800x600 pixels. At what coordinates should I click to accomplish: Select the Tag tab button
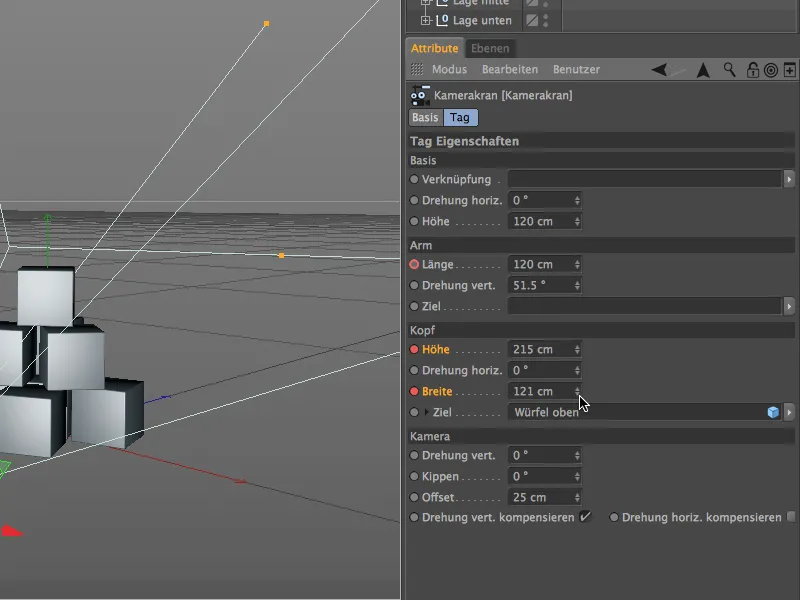(x=460, y=117)
